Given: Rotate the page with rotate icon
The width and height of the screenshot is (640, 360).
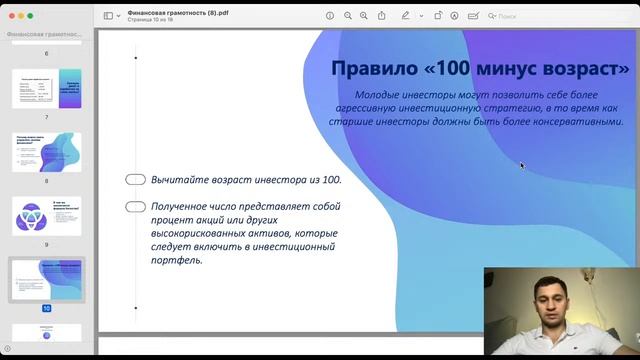Looking at the screenshot, I should pos(438,16).
